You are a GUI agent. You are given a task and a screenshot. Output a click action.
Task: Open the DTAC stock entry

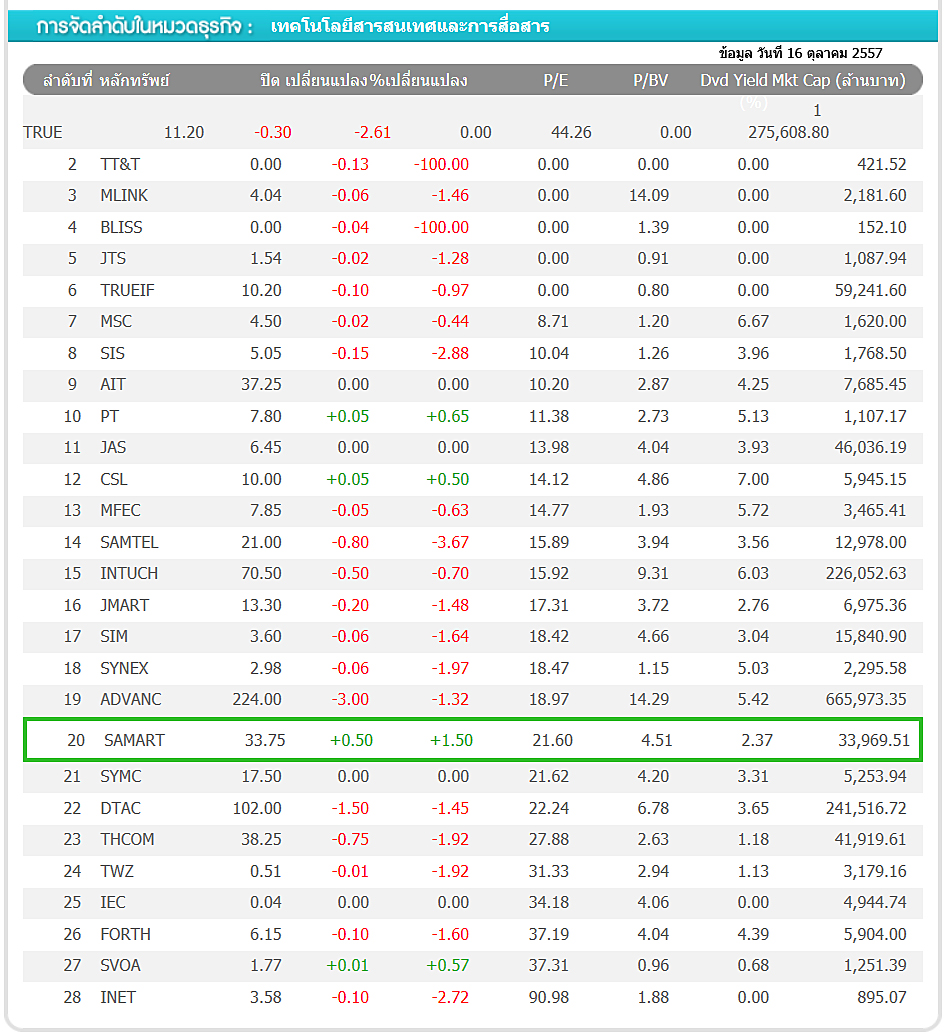tap(120, 808)
